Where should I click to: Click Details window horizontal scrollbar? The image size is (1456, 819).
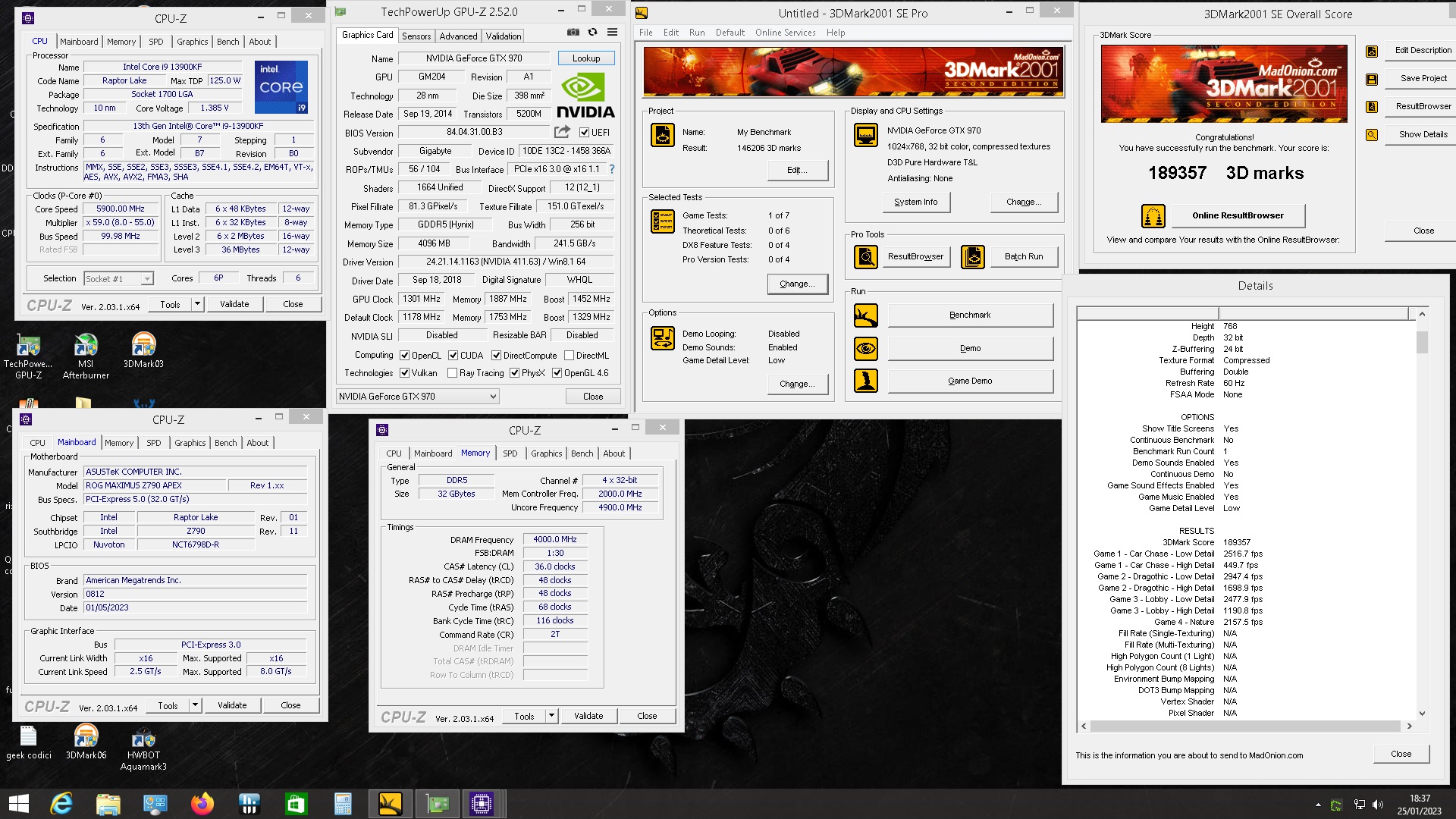coord(1247,726)
